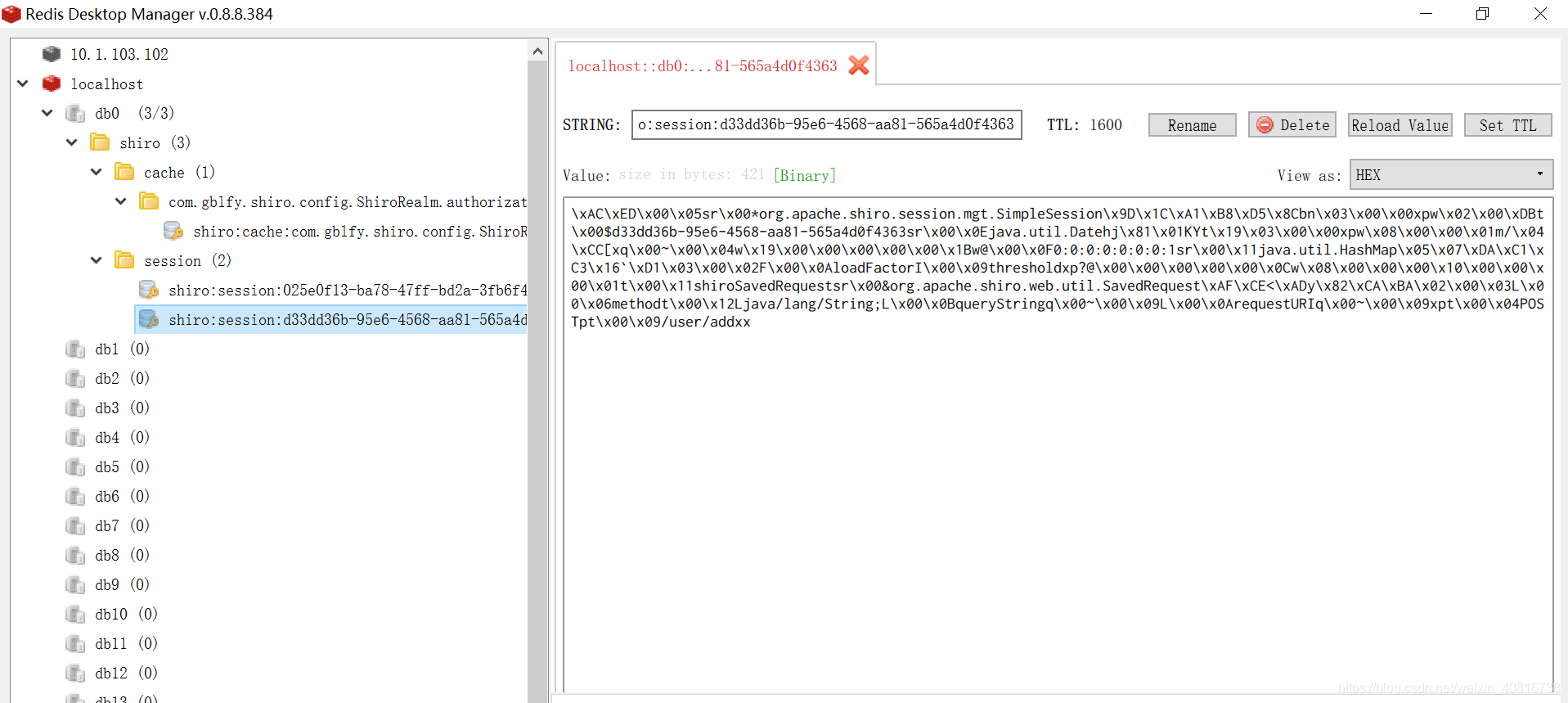Click the db4 database icon
The width and height of the screenshot is (1568, 703).
76,437
